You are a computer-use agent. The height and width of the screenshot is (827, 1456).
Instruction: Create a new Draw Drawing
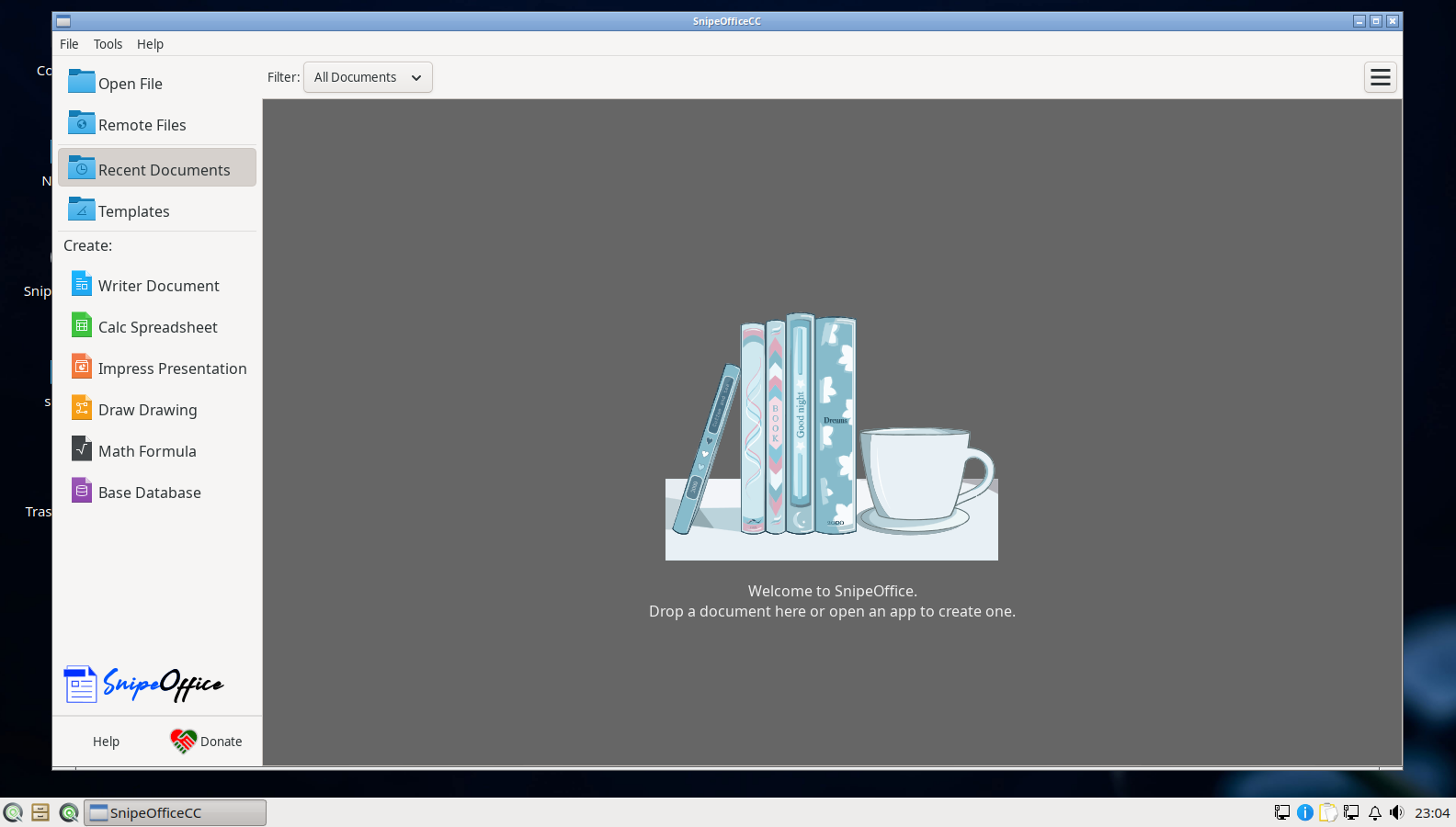pyautogui.click(x=157, y=409)
